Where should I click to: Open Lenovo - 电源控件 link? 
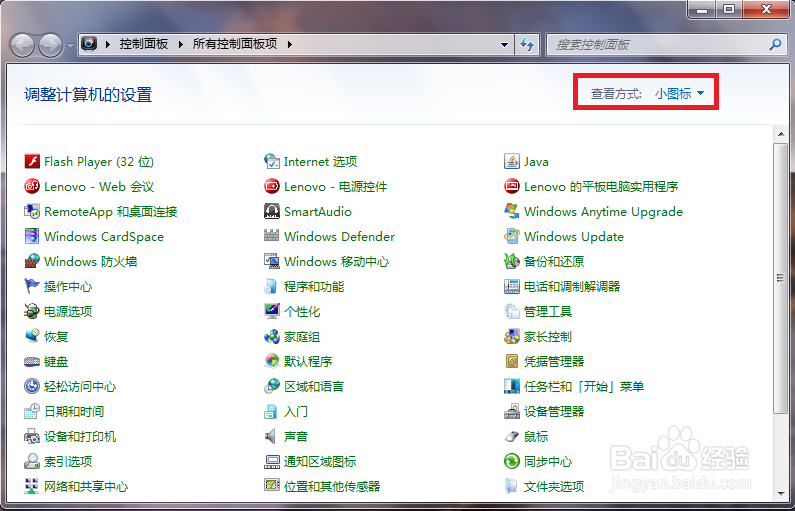[336, 186]
